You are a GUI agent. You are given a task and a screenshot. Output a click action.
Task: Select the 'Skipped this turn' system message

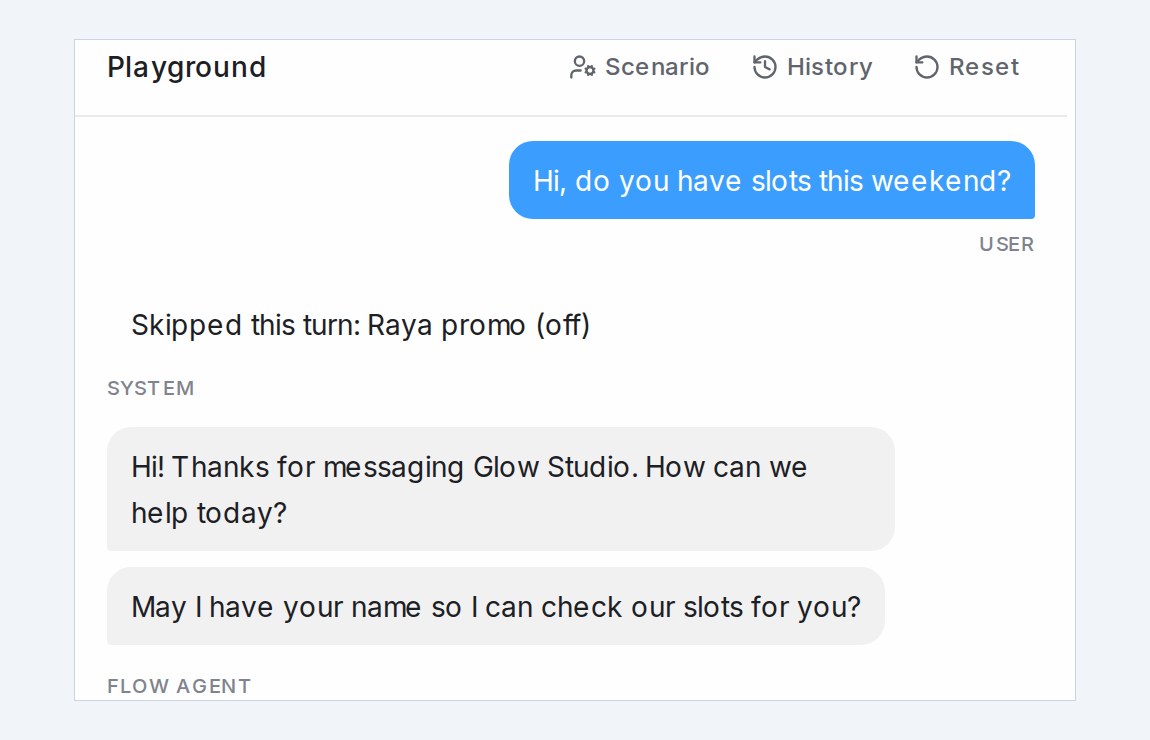coord(360,325)
